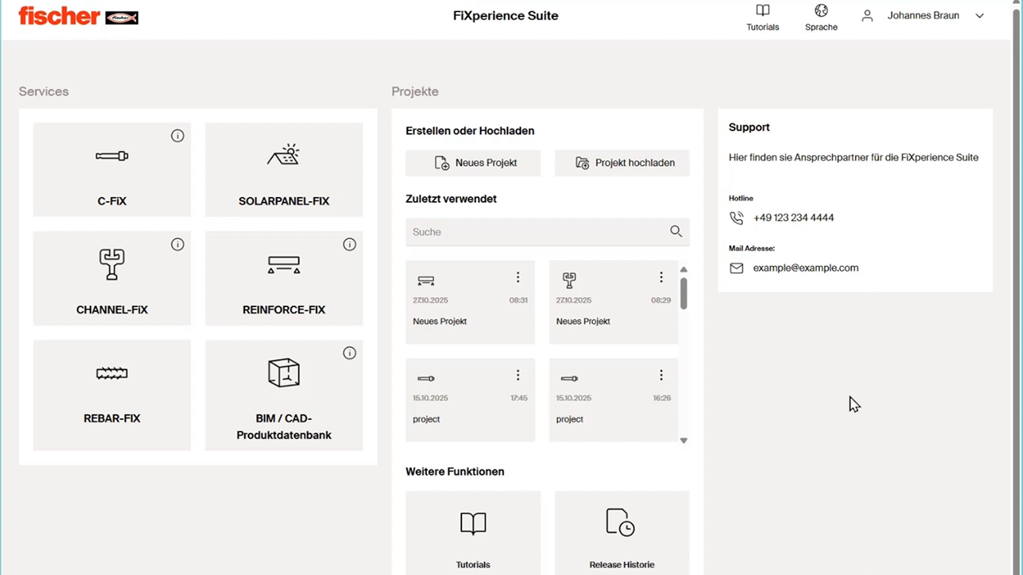Click the example@example.com mail address
Image resolution: width=1023 pixels, height=575 pixels.
click(805, 268)
